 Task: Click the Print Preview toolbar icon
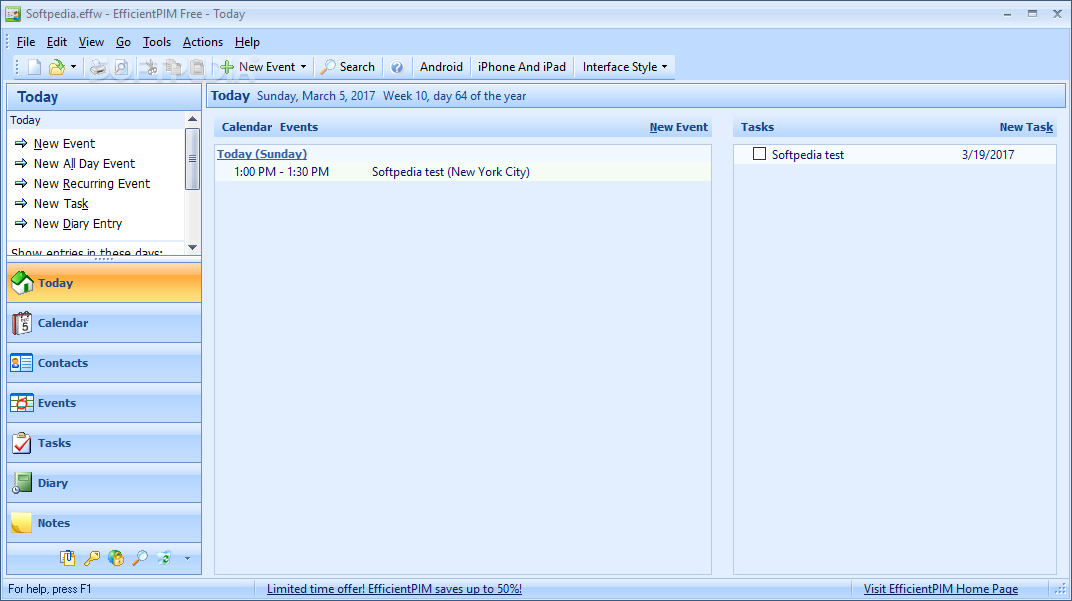pyautogui.click(x=121, y=67)
